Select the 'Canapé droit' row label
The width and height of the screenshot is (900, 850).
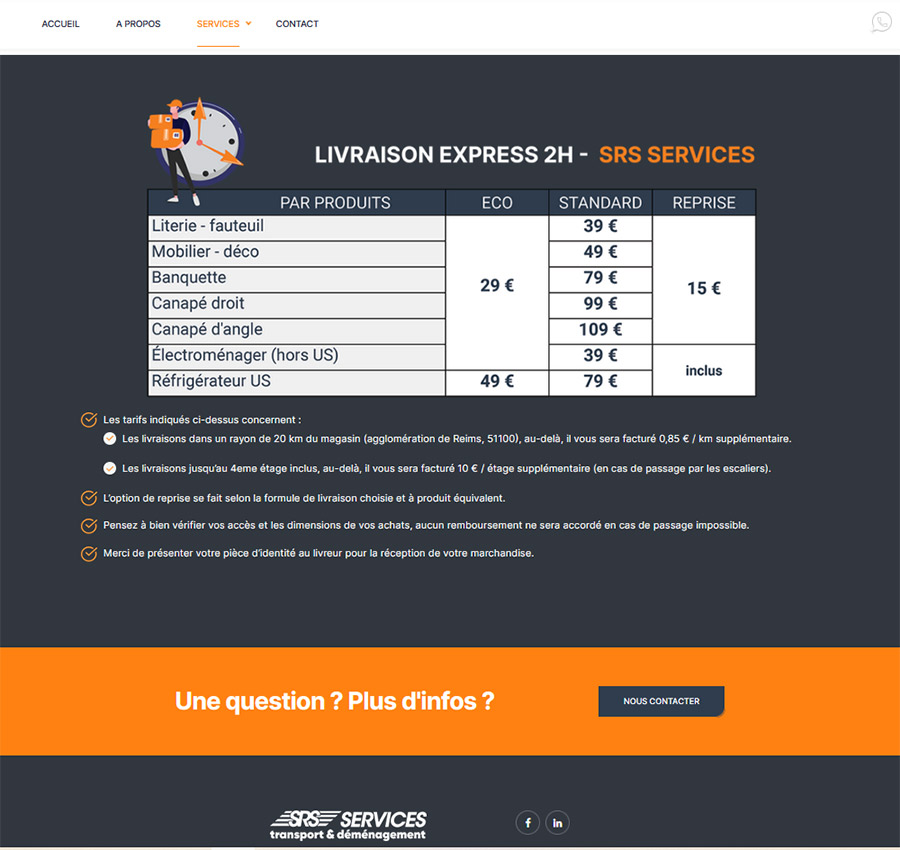point(198,303)
